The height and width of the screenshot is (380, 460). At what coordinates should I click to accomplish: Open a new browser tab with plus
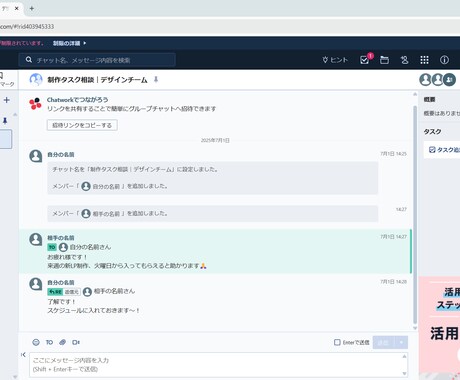point(32,8)
